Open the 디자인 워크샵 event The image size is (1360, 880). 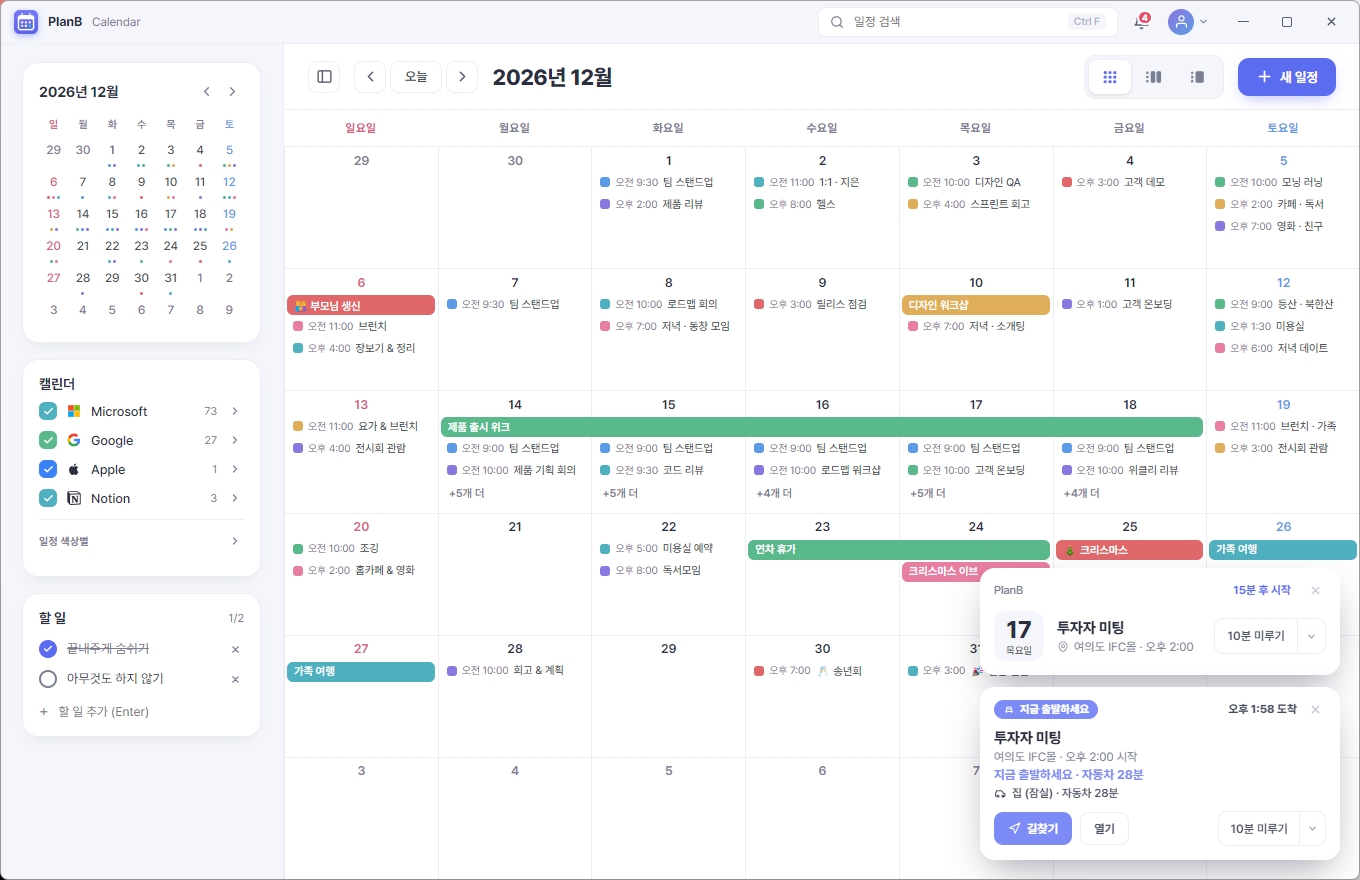[x=976, y=305]
